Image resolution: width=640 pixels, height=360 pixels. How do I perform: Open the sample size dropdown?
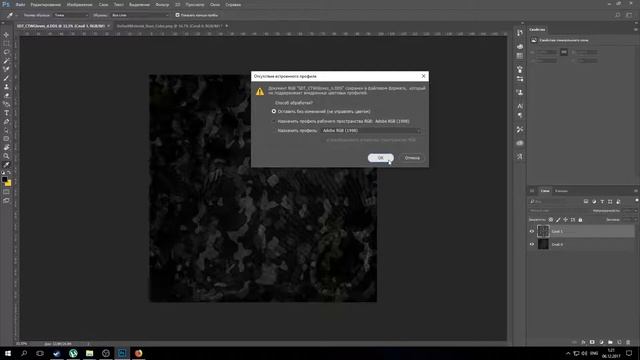click(x=71, y=15)
